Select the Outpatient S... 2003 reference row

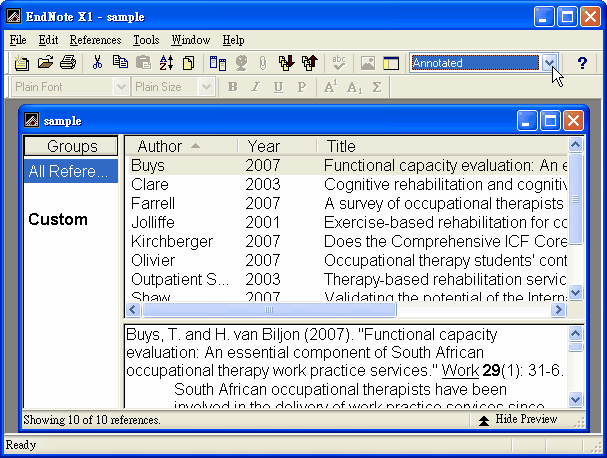(x=348, y=279)
